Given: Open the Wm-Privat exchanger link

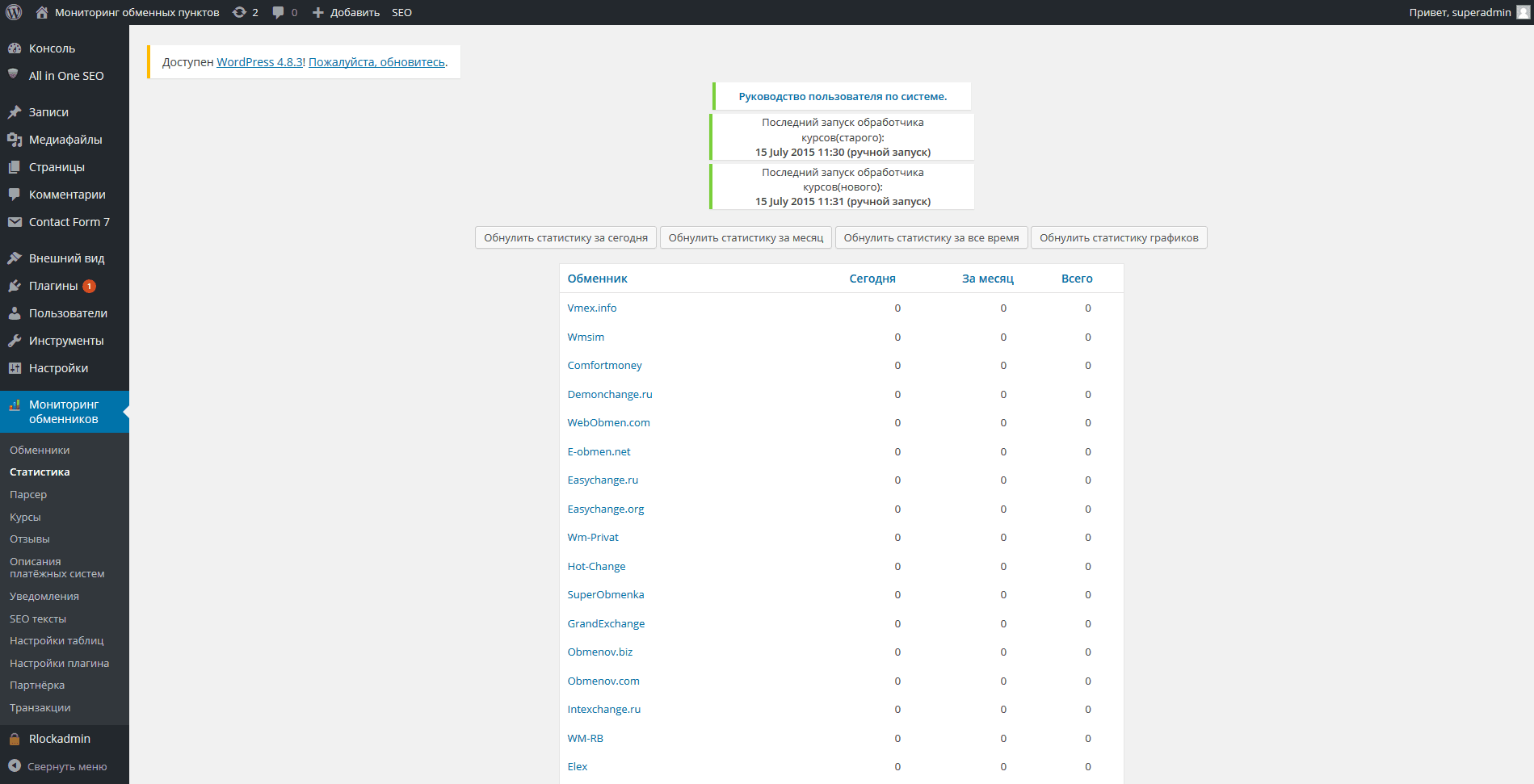Looking at the screenshot, I should [x=593, y=538].
